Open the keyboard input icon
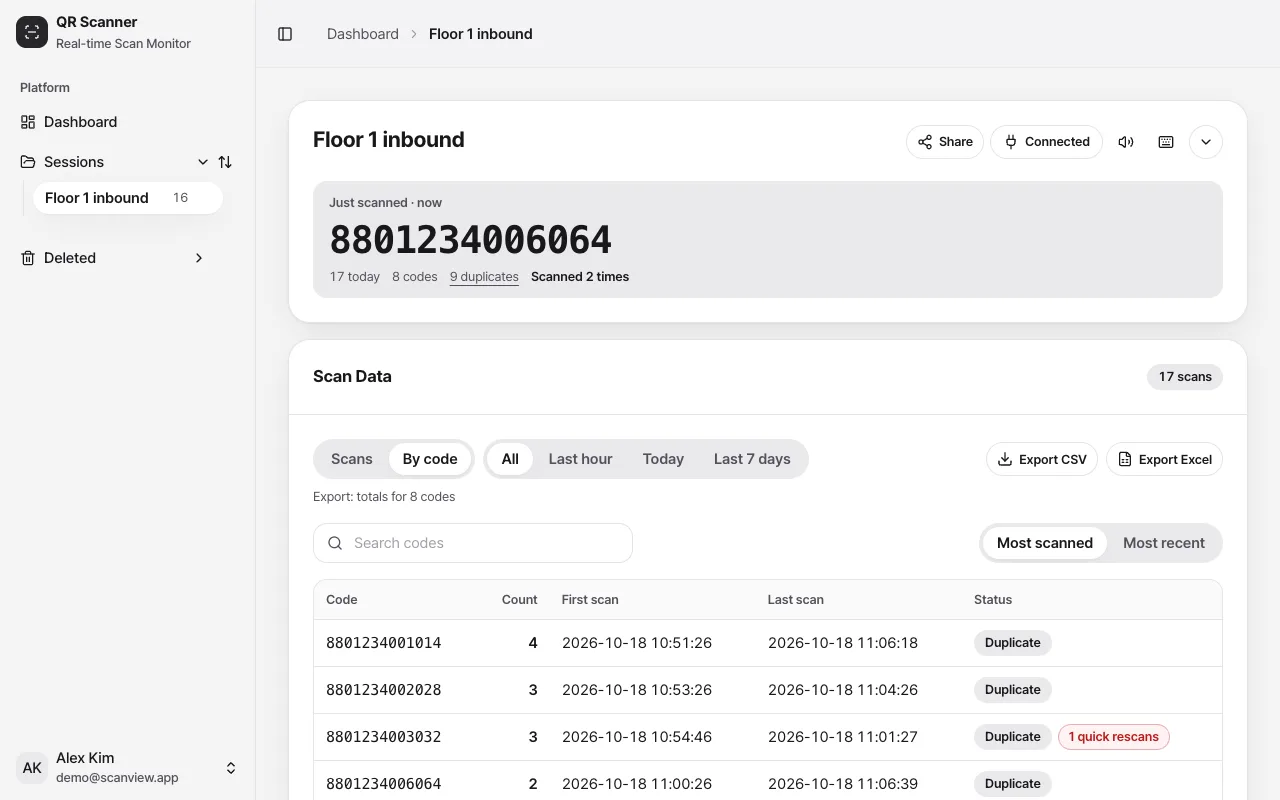 (1166, 142)
